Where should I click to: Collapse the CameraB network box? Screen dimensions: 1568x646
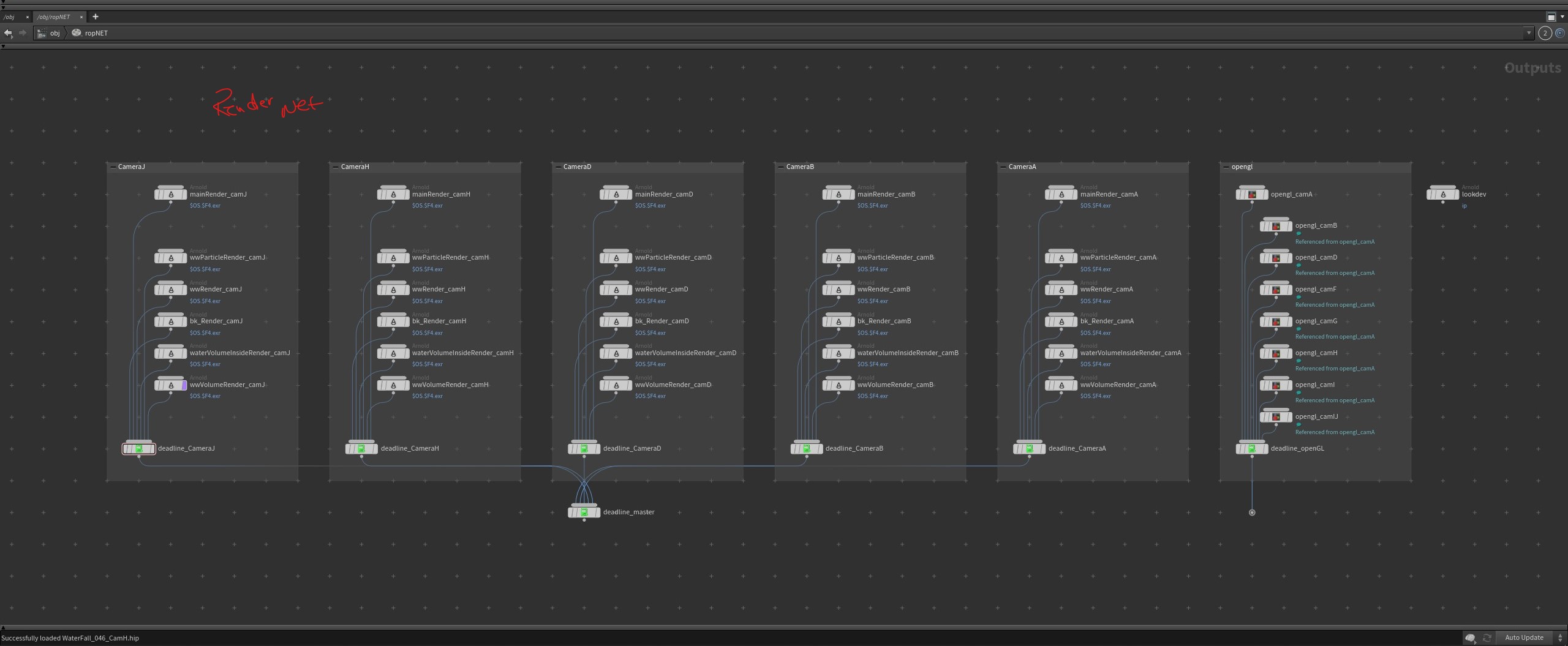pyautogui.click(x=781, y=167)
